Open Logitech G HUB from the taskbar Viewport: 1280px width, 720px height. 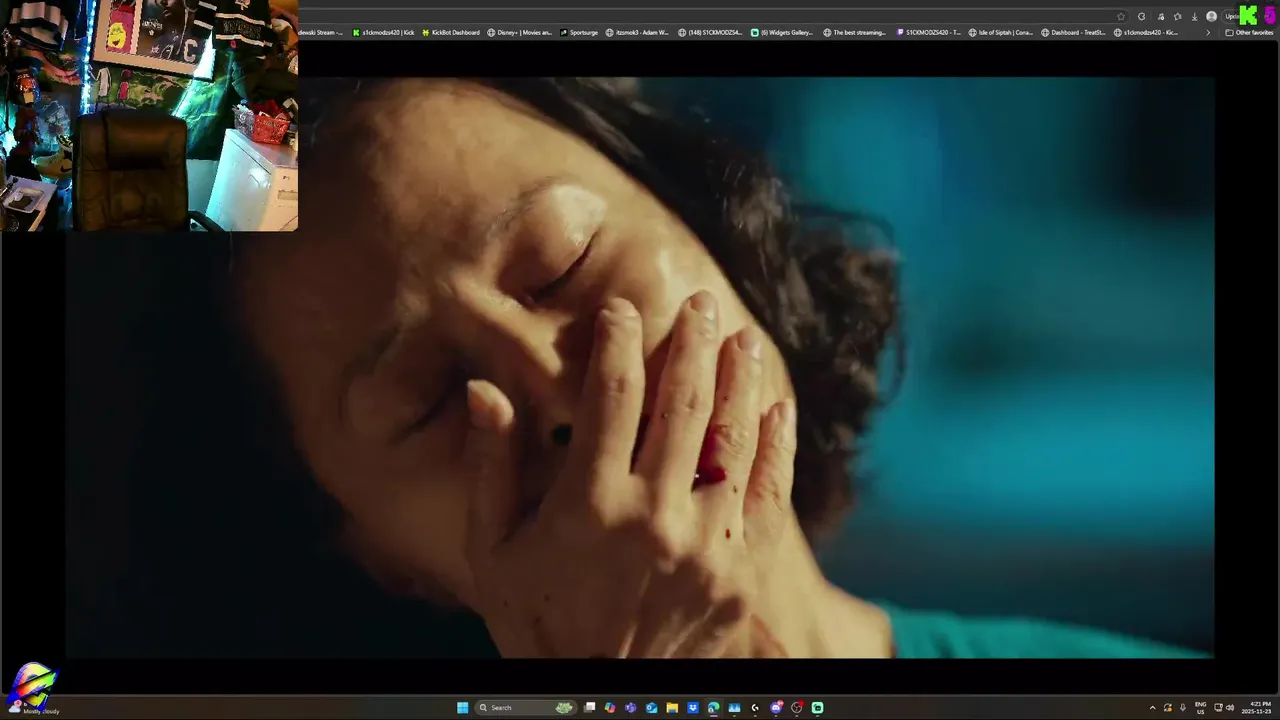click(x=755, y=707)
